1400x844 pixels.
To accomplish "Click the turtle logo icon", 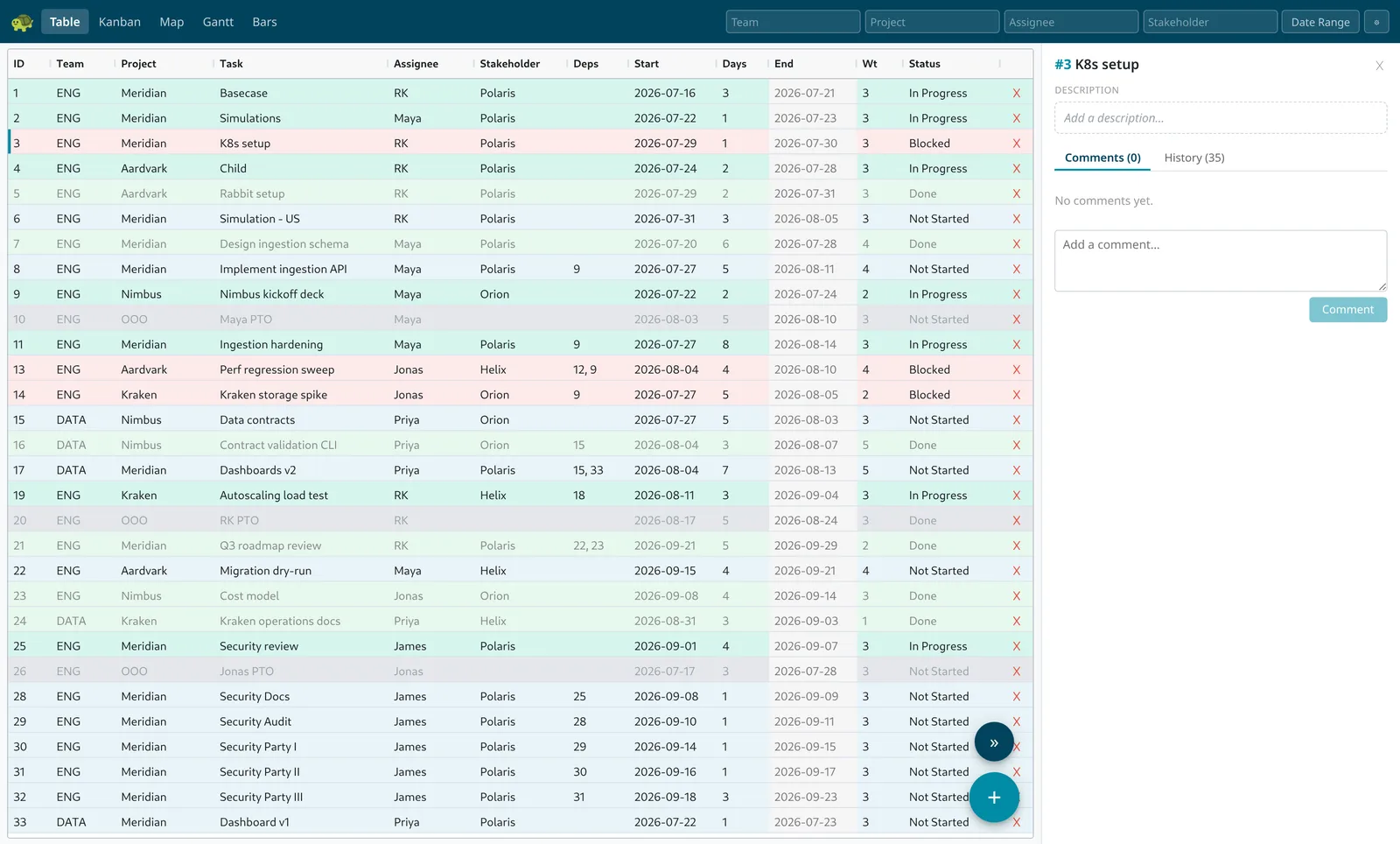I will pos(22,22).
